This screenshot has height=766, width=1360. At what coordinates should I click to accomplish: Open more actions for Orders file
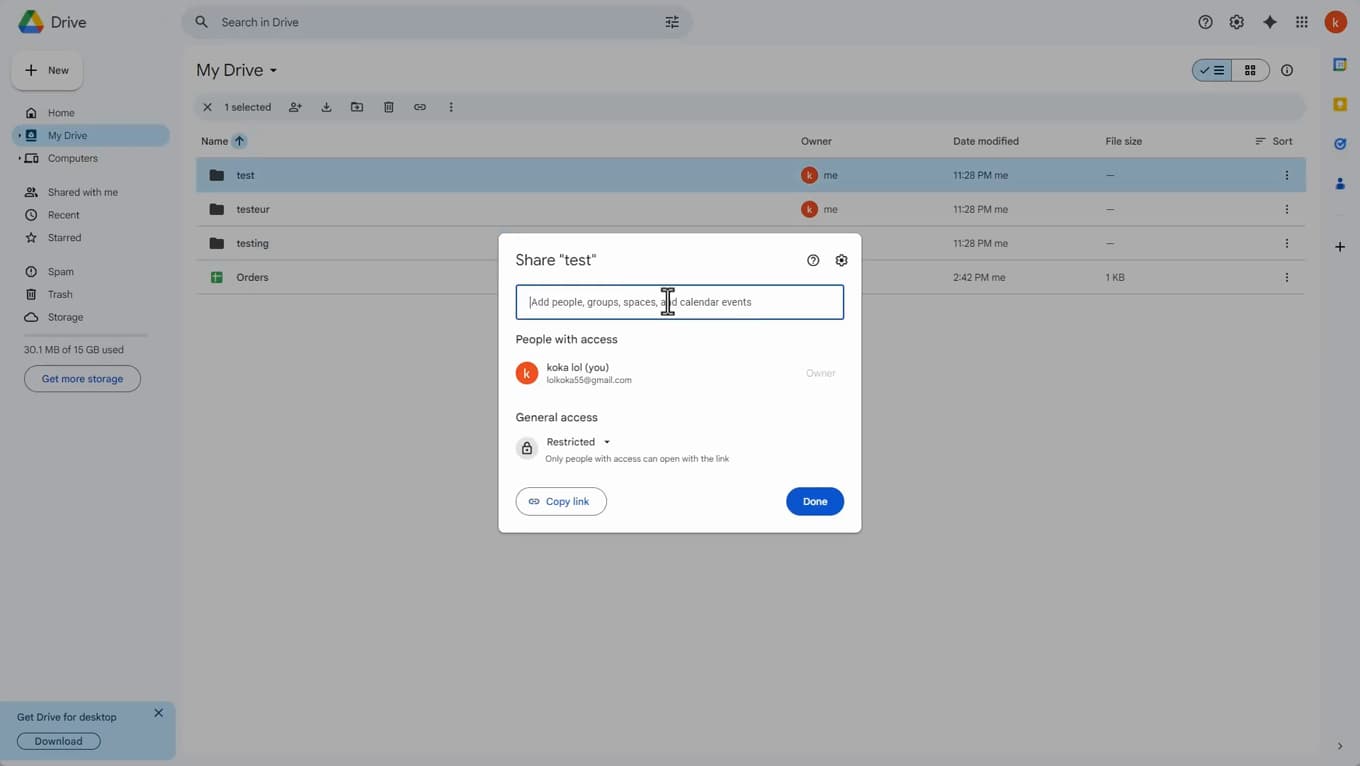tap(1287, 277)
